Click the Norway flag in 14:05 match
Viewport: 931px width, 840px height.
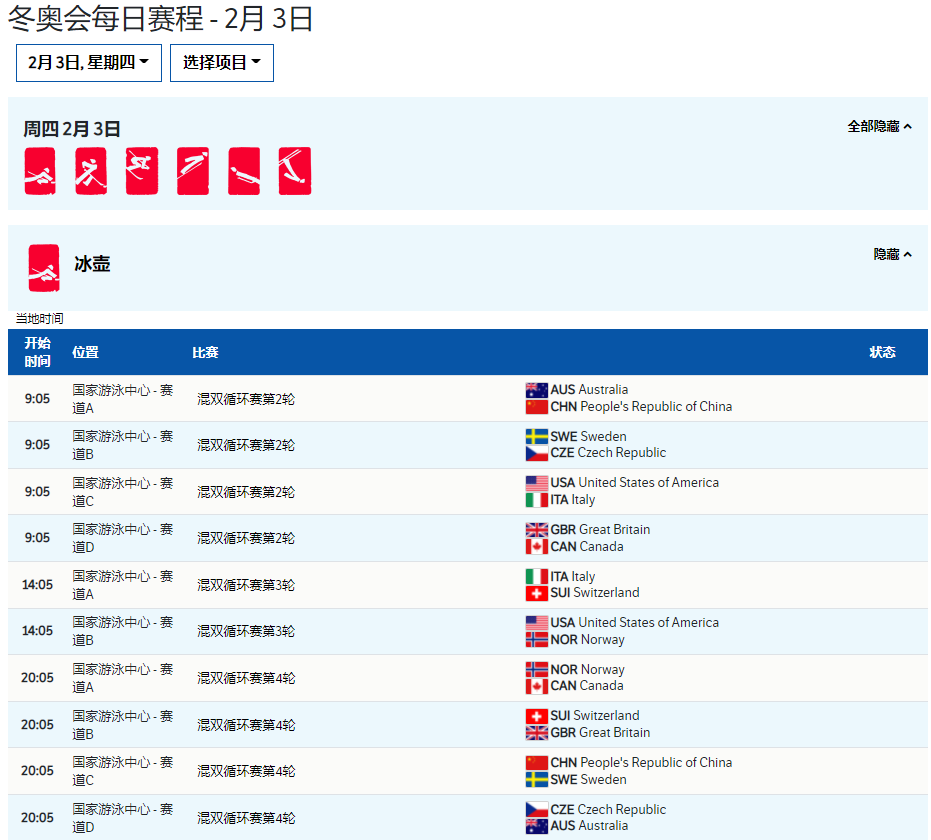[x=537, y=639]
